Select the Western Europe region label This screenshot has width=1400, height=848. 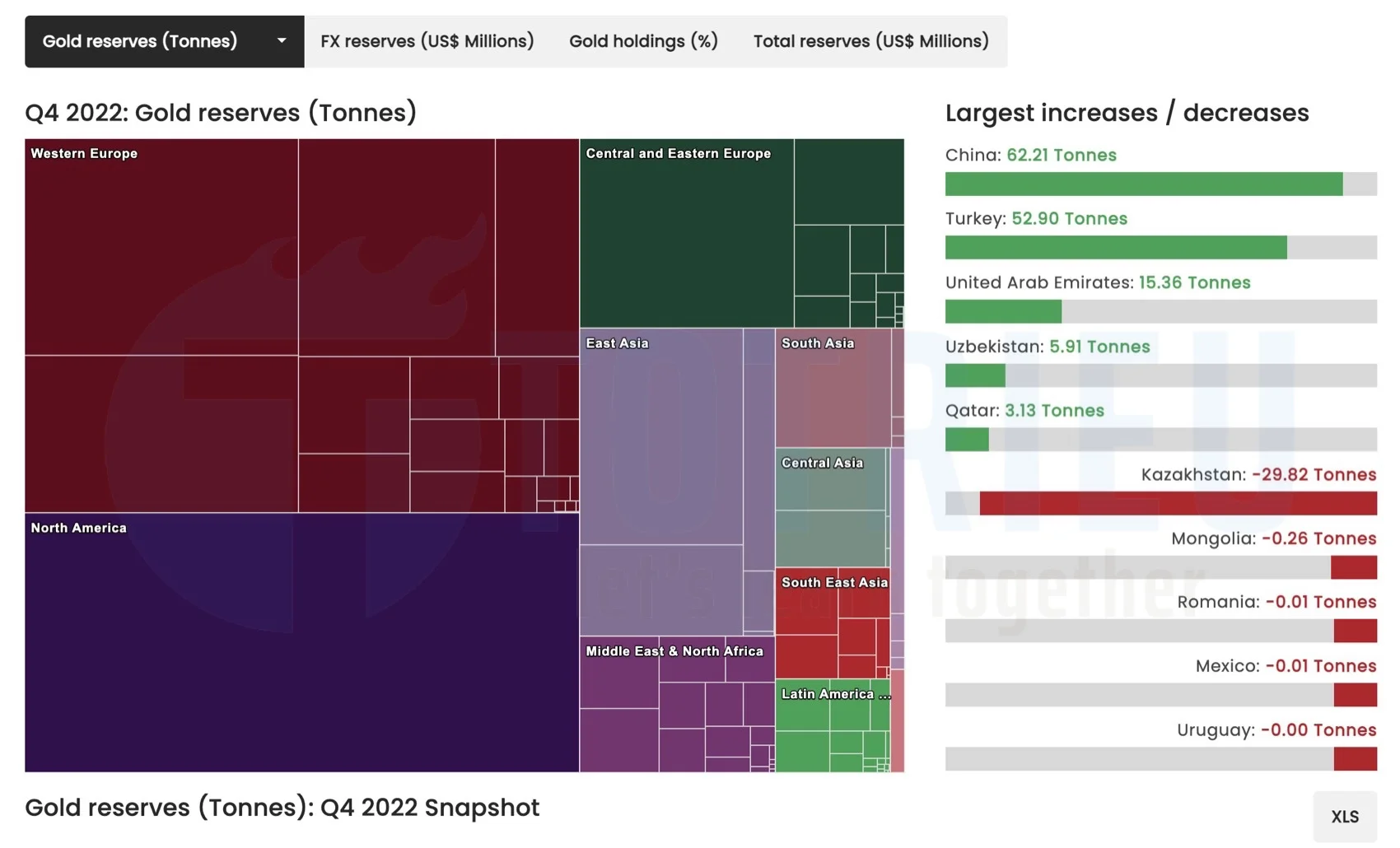tap(84, 153)
